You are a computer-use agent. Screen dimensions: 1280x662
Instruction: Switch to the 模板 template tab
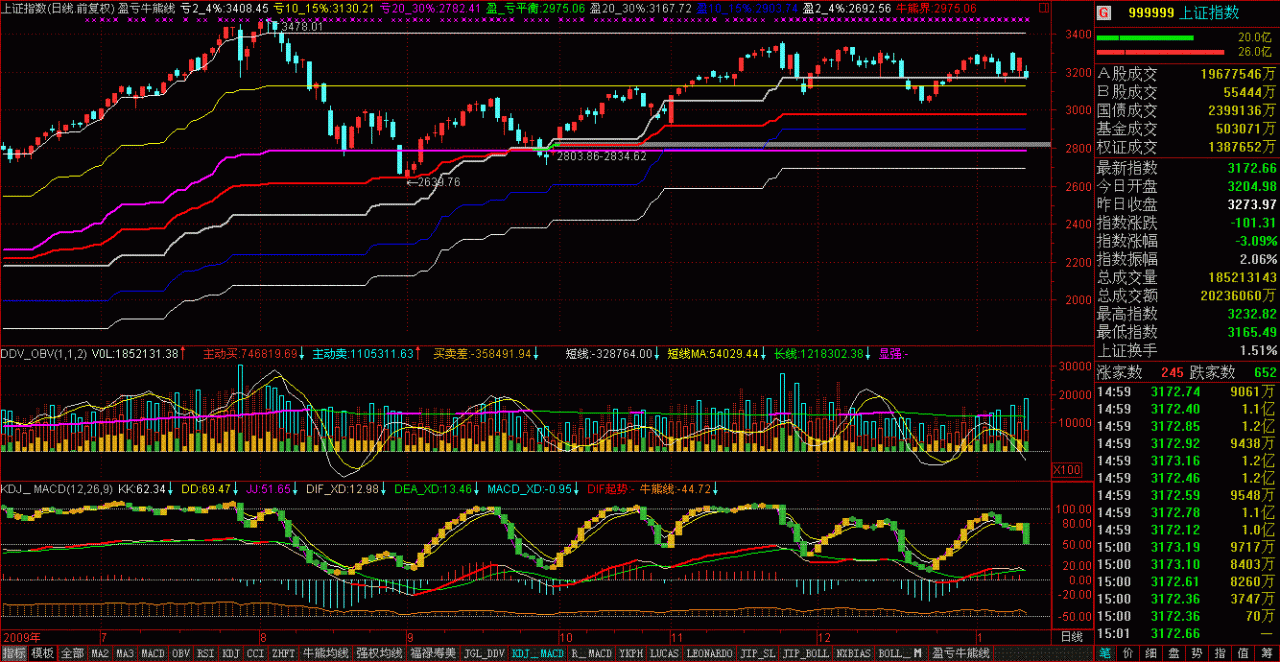tap(42, 653)
